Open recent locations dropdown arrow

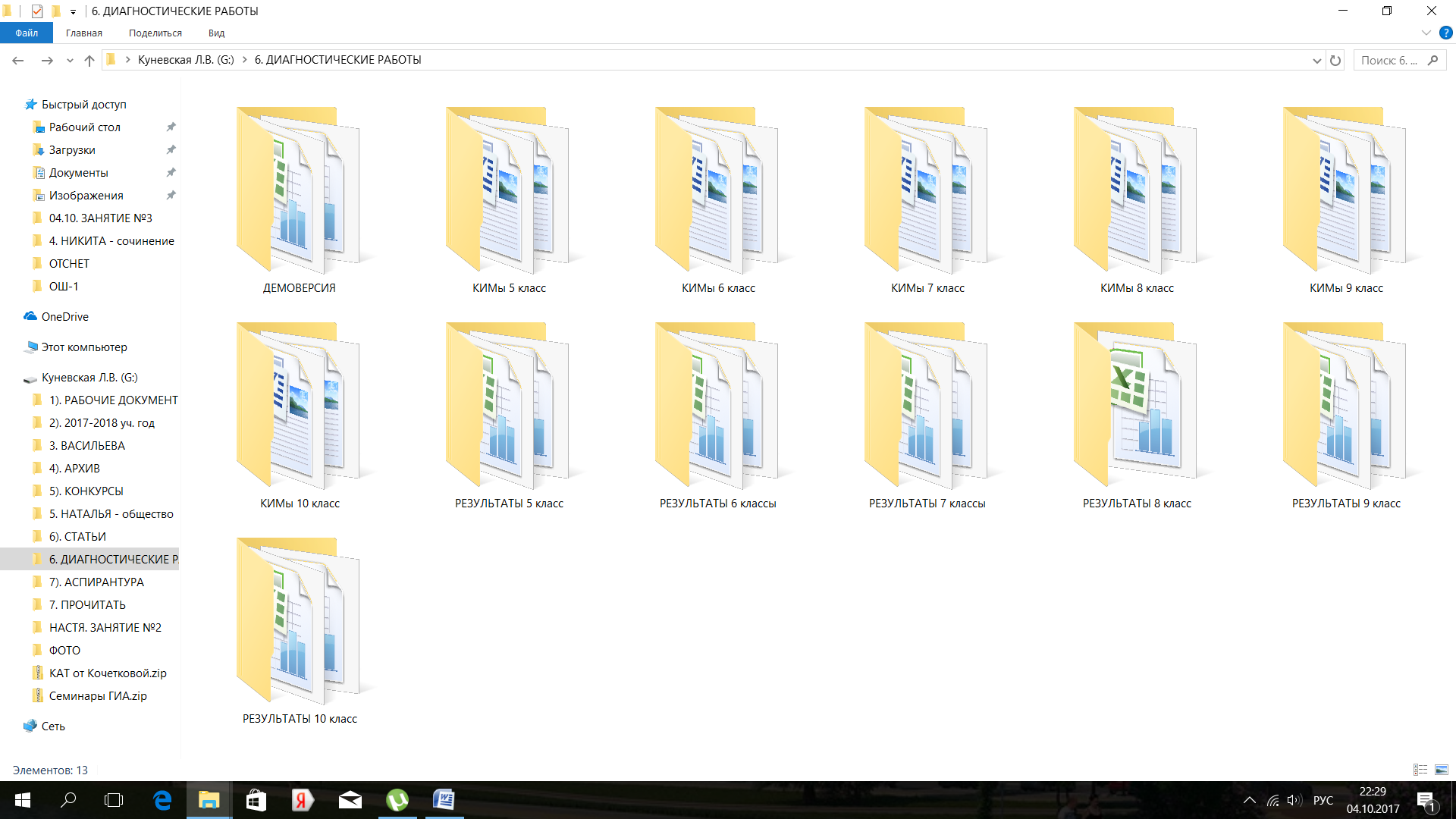70,60
